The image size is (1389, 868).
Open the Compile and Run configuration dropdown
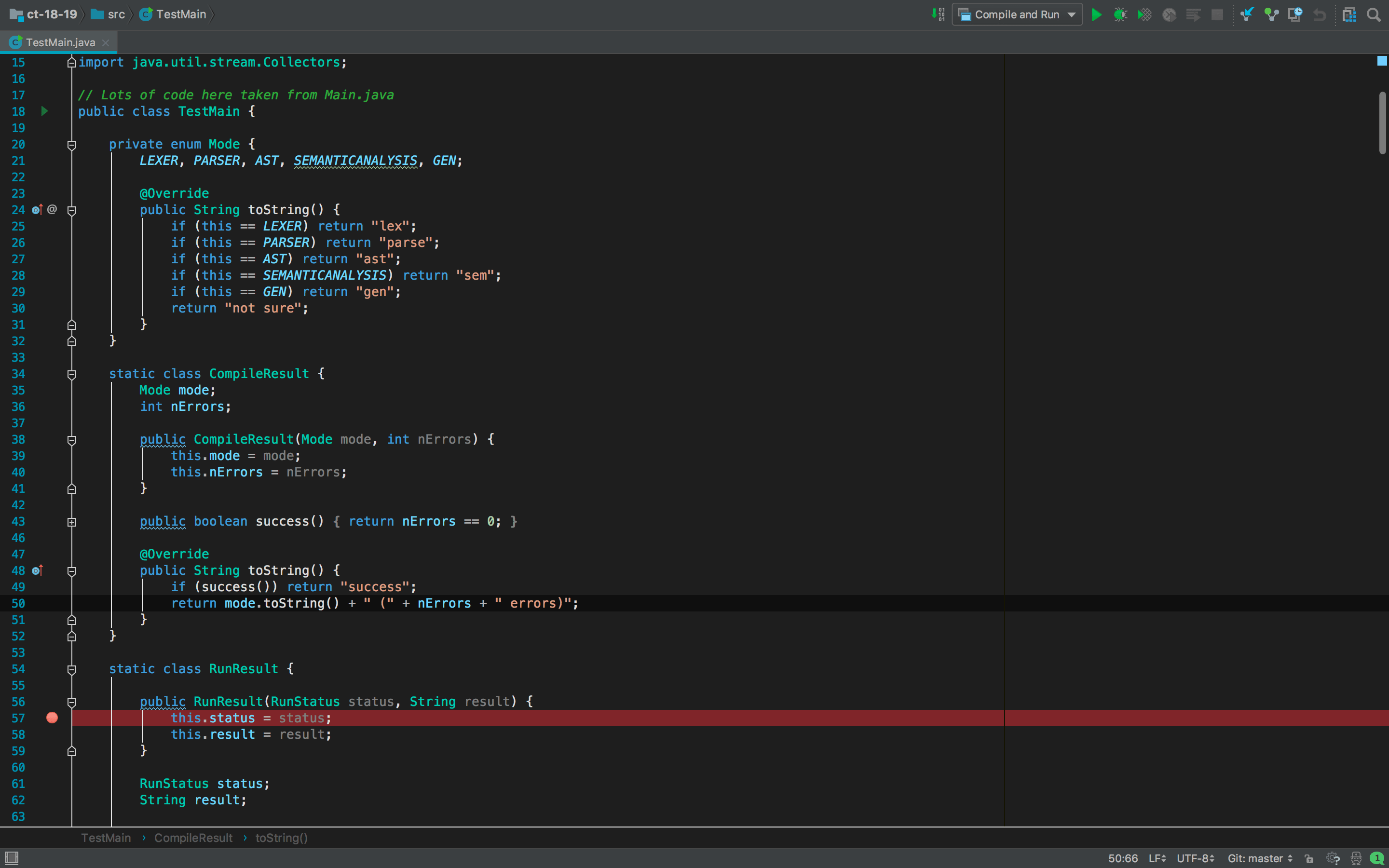(x=1017, y=14)
